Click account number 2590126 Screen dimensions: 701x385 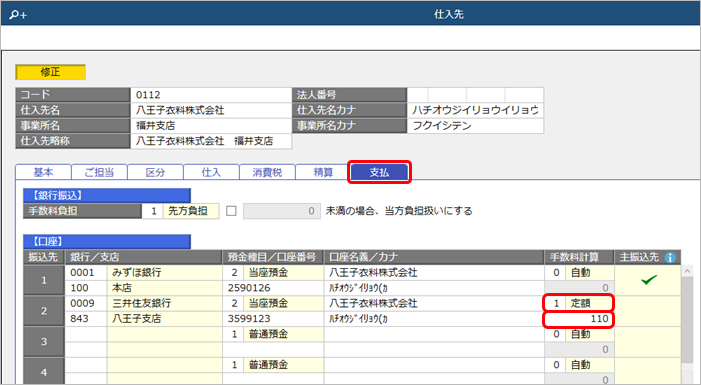(x=273, y=288)
